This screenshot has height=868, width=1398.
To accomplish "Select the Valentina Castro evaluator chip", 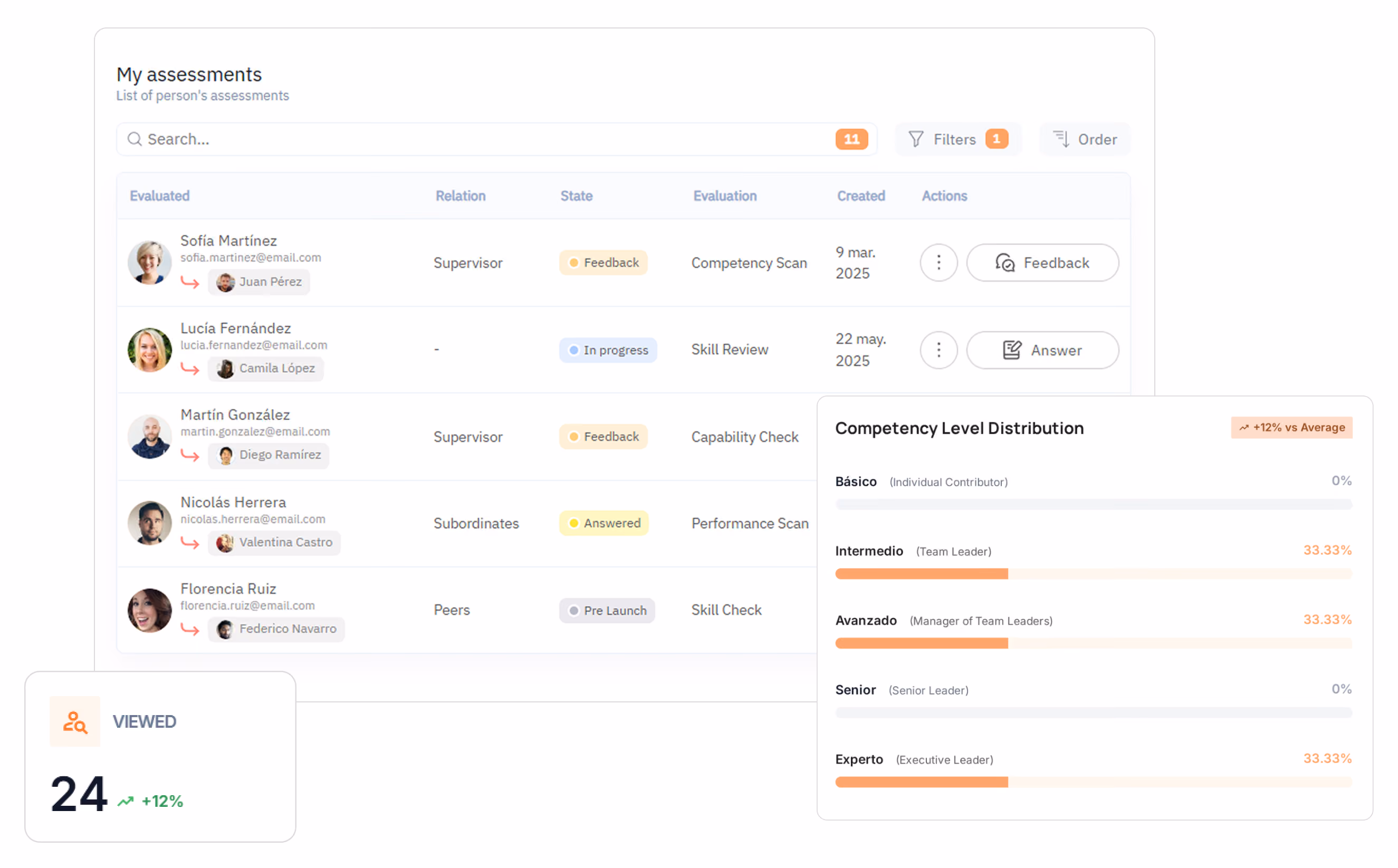I will coord(275,544).
